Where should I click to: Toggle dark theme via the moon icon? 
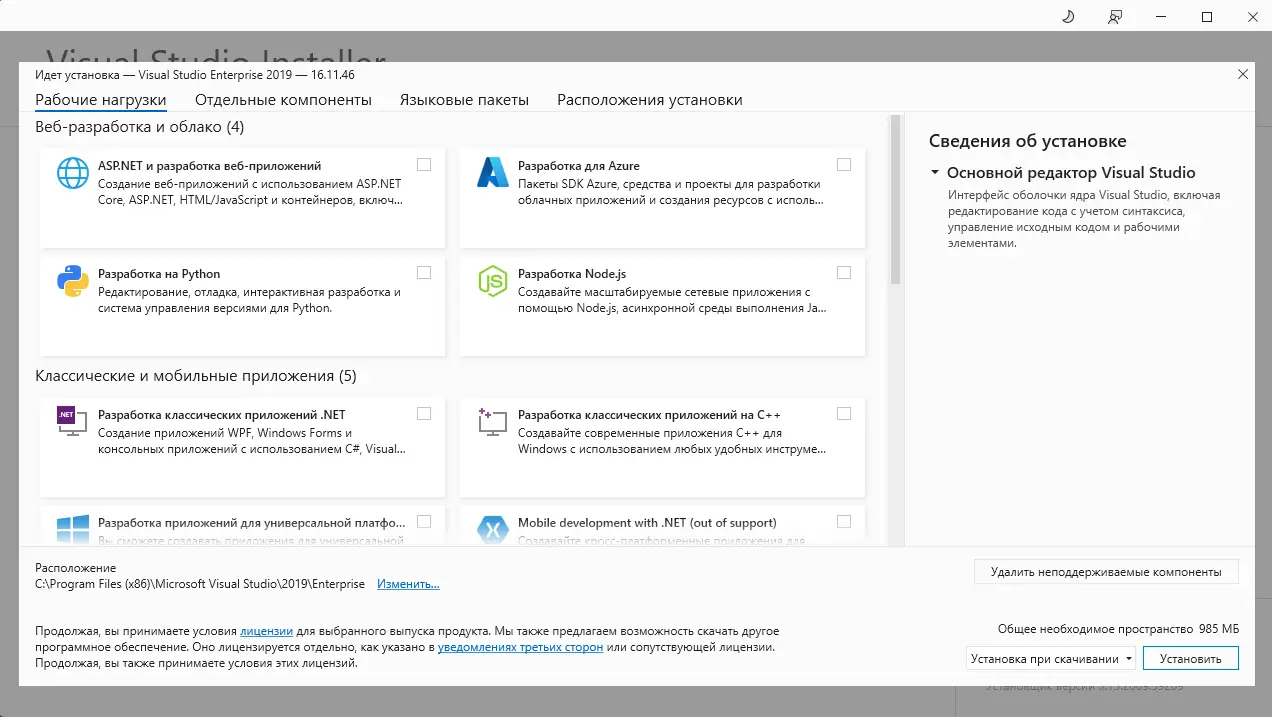coord(1068,16)
